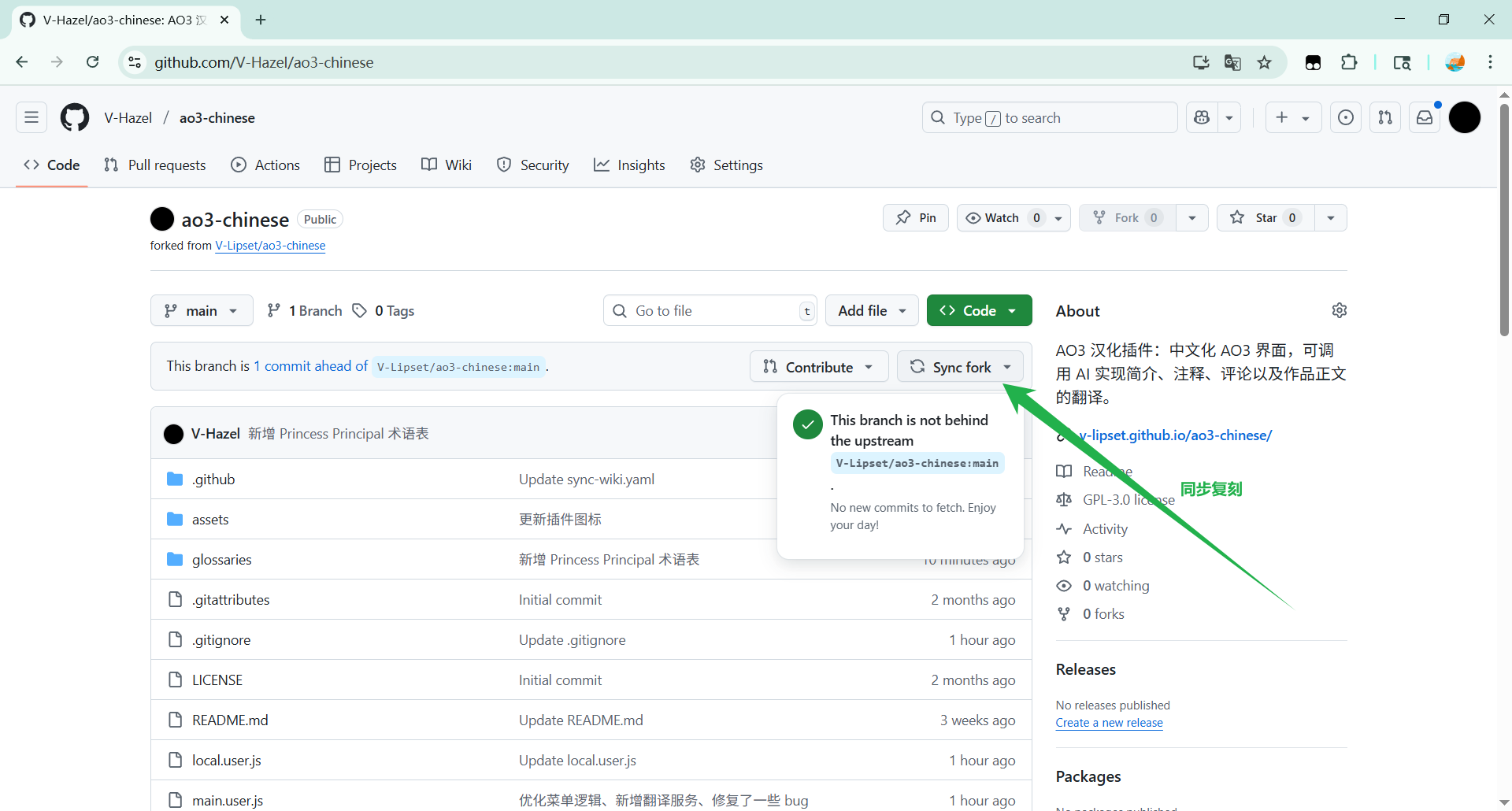Pin the ao3-chinese repository
1512x811 pixels.
(x=916, y=218)
